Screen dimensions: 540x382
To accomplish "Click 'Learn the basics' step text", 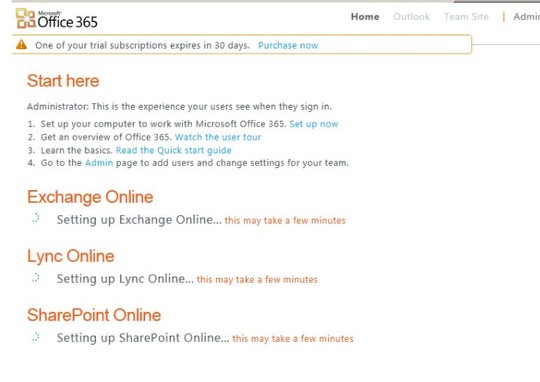I will tap(77, 150).
